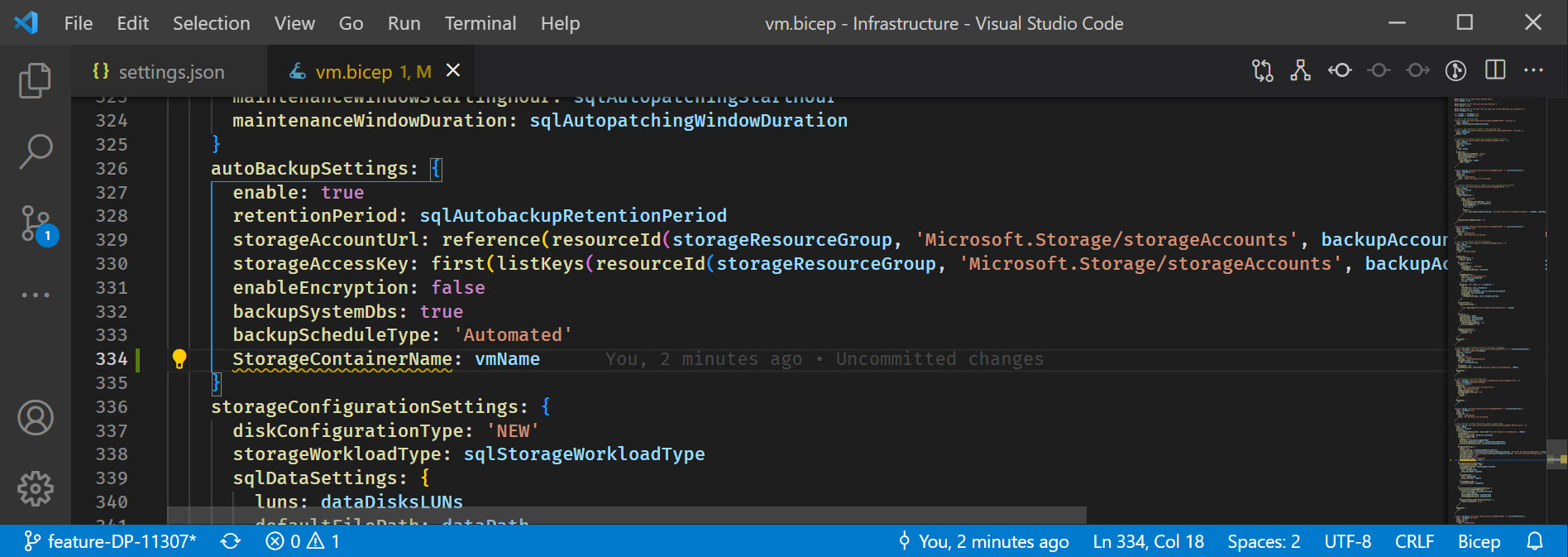1568x557 pixels.
Task: Click 'sqlAutopatchingWindowDuration' on line 324
Action: (x=689, y=121)
